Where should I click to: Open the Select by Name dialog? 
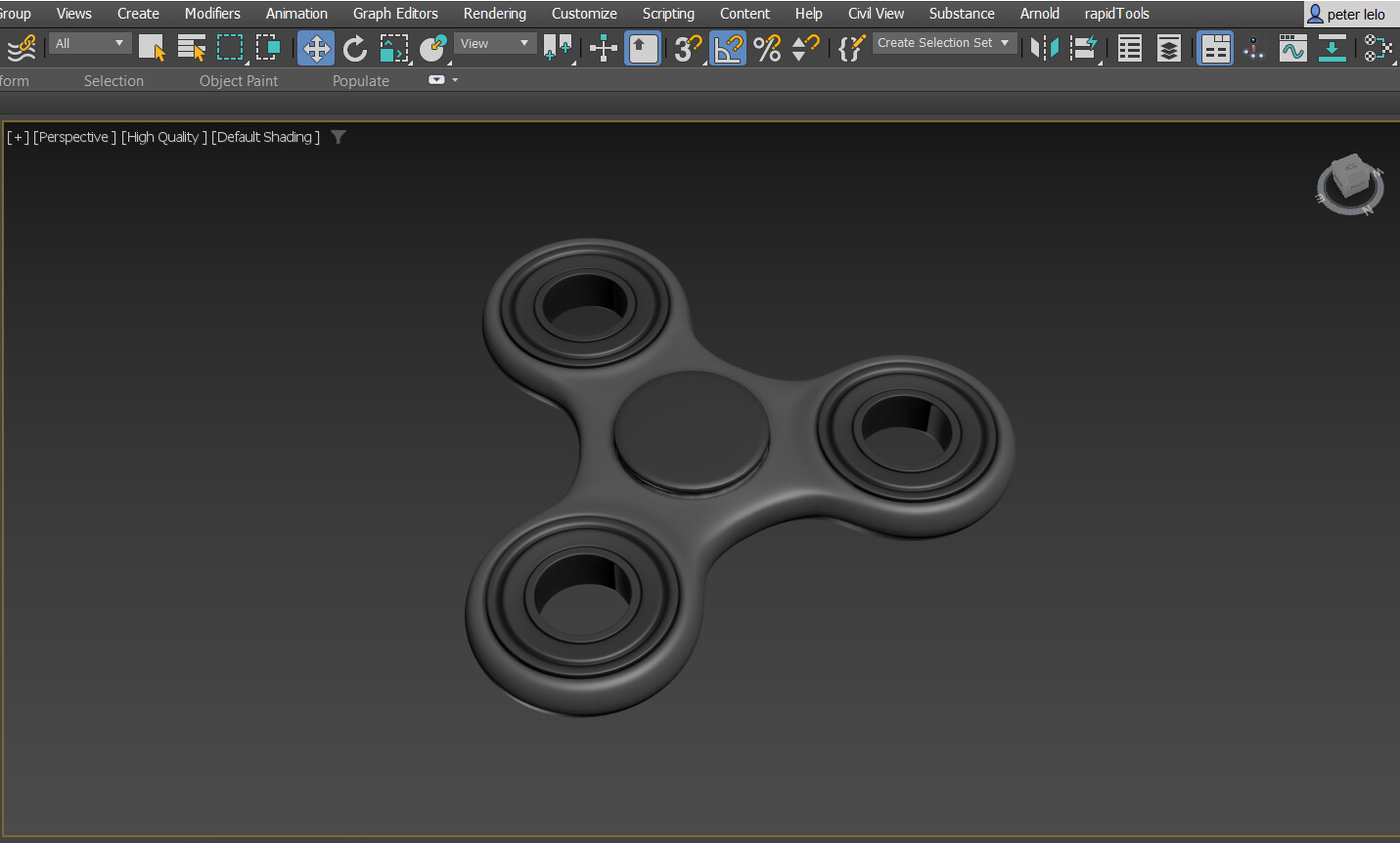coord(192,46)
